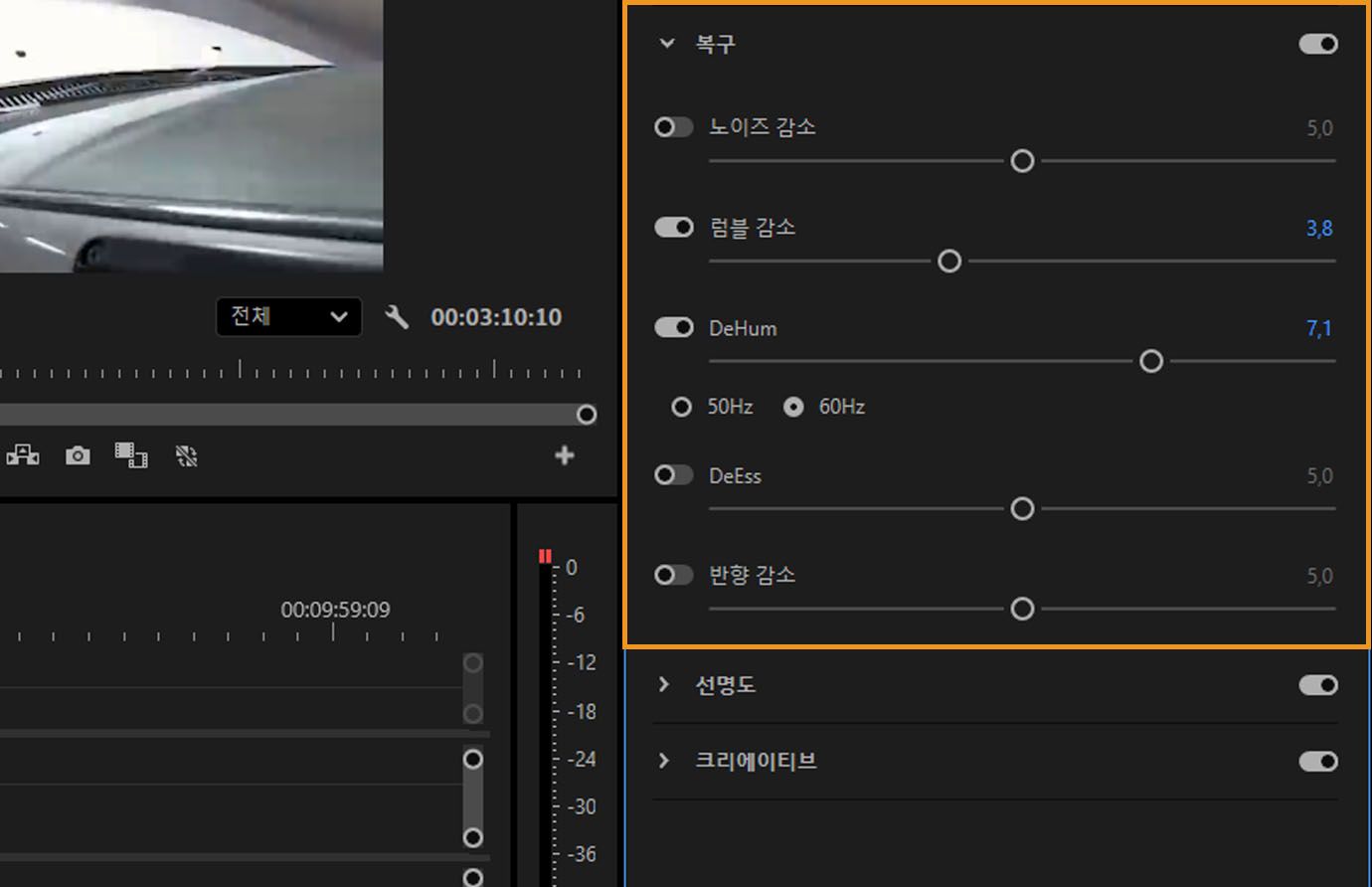The width and height of the screenshot is (1372, 887).
Task: Expand the 선명도 section
Action: point(664,684)
